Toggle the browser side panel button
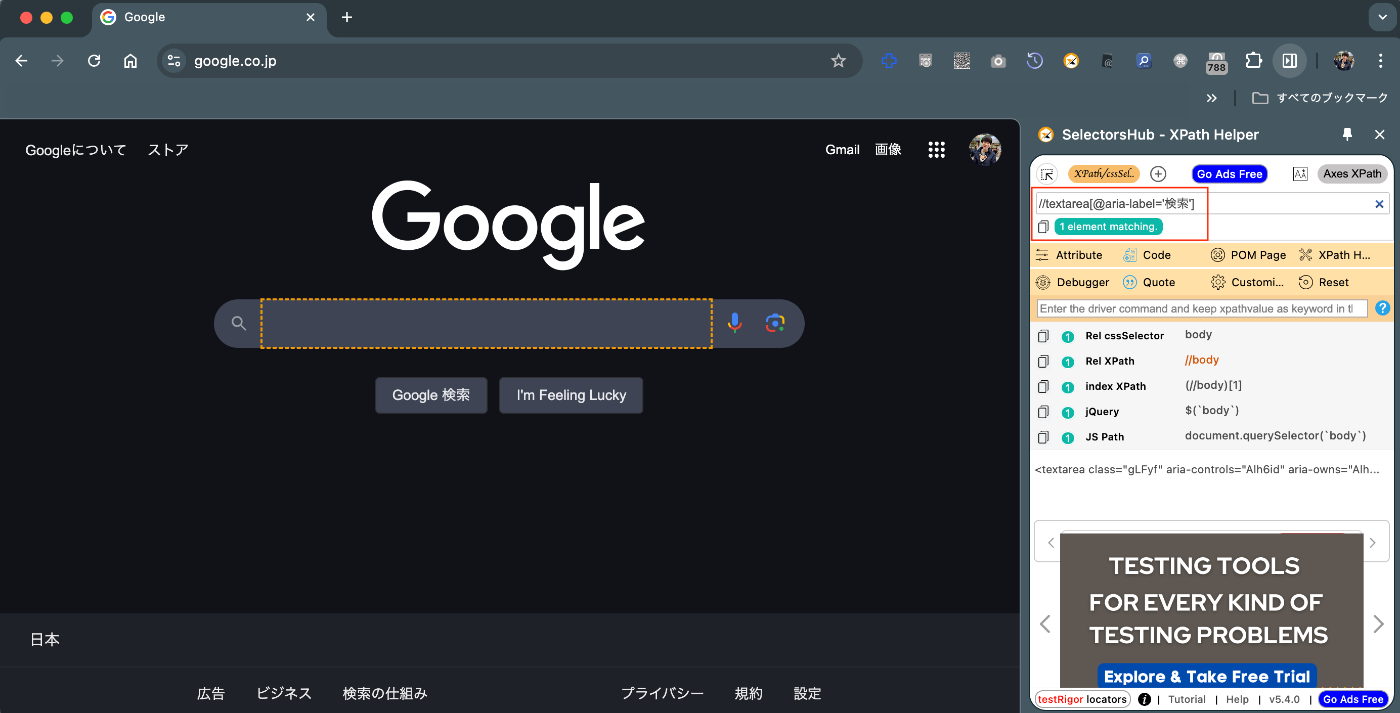This screenshot has height=713, width=1400. (x=1290, y=61)
